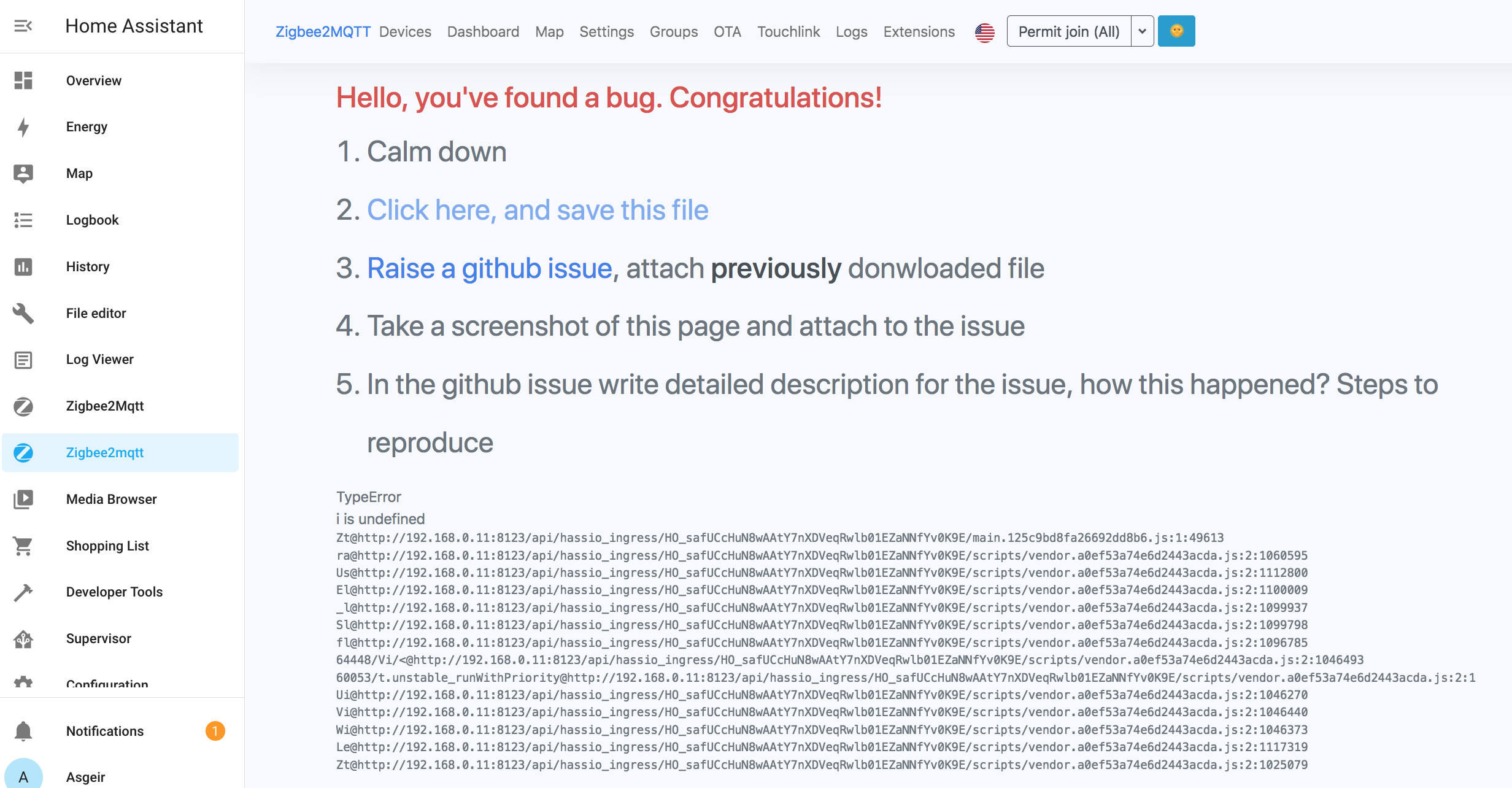This screenshot has height=788, width=1512.
Task: Switch to the Devices tab
Action: pos(404,31)
